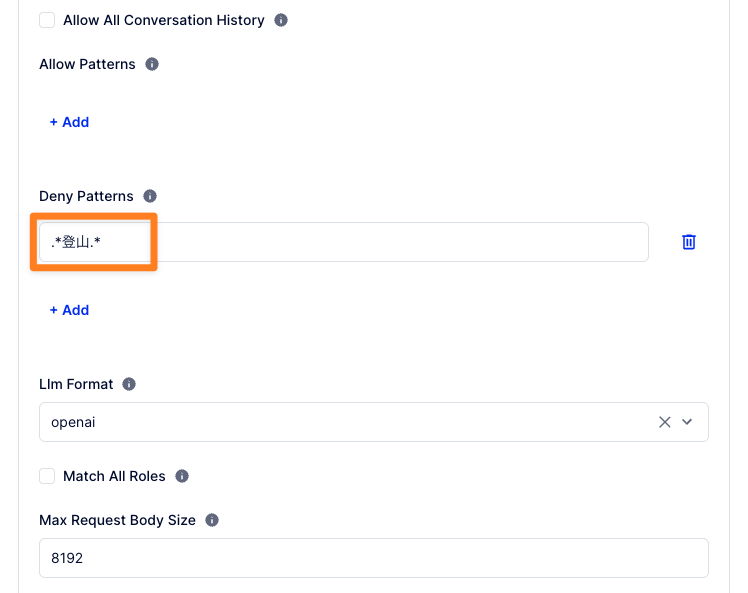
Task: Toggle the Match All Roles checkbox
Action: (47, 476)
